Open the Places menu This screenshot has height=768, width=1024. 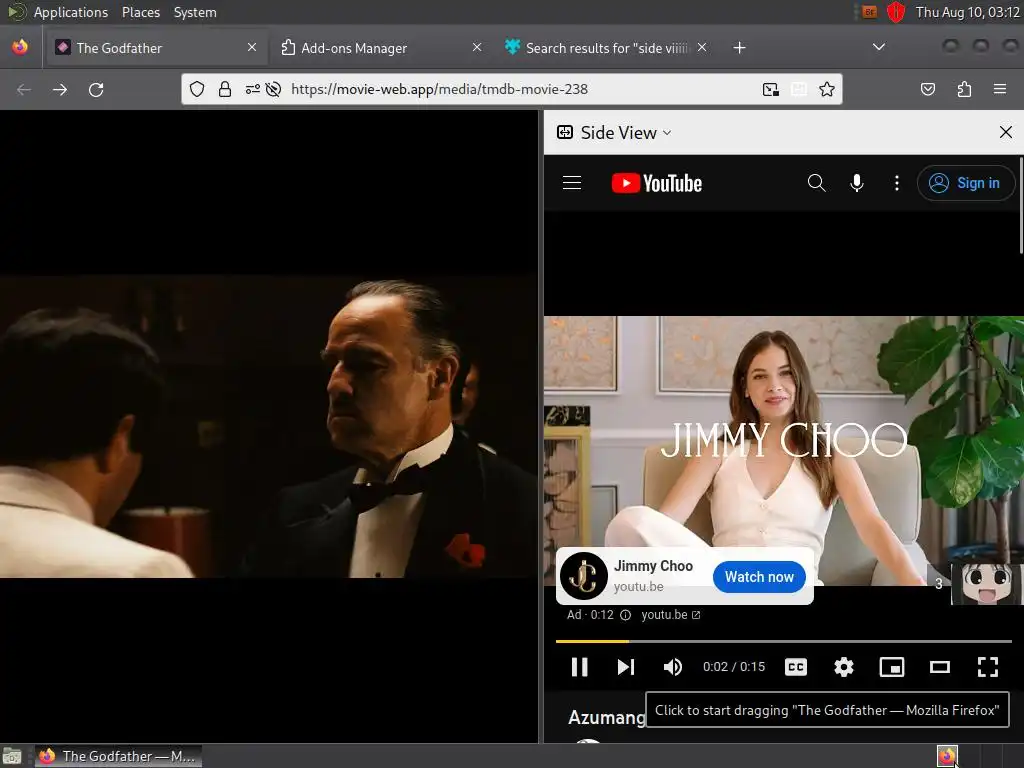(x=140, y=12)
